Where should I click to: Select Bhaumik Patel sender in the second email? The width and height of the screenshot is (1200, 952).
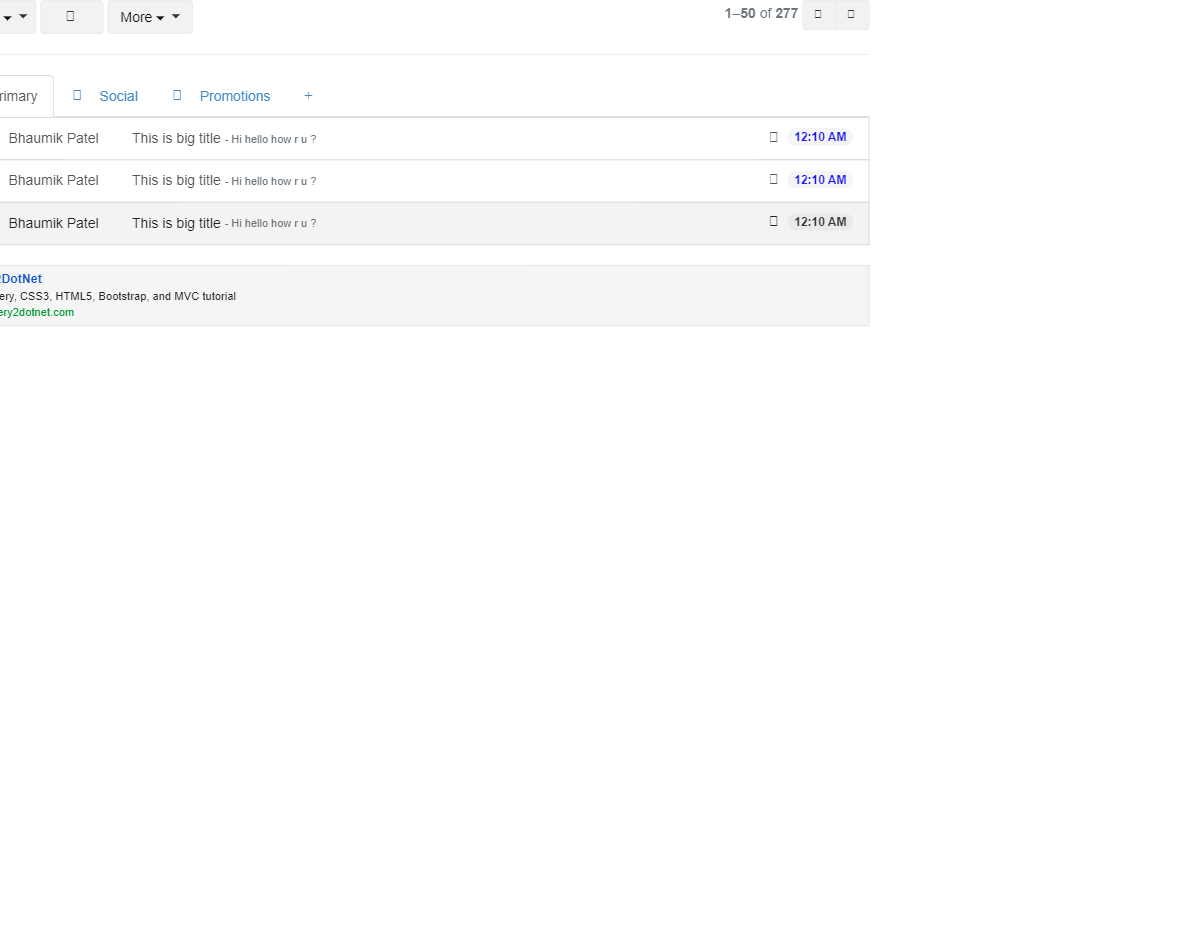tap(54, 180)
